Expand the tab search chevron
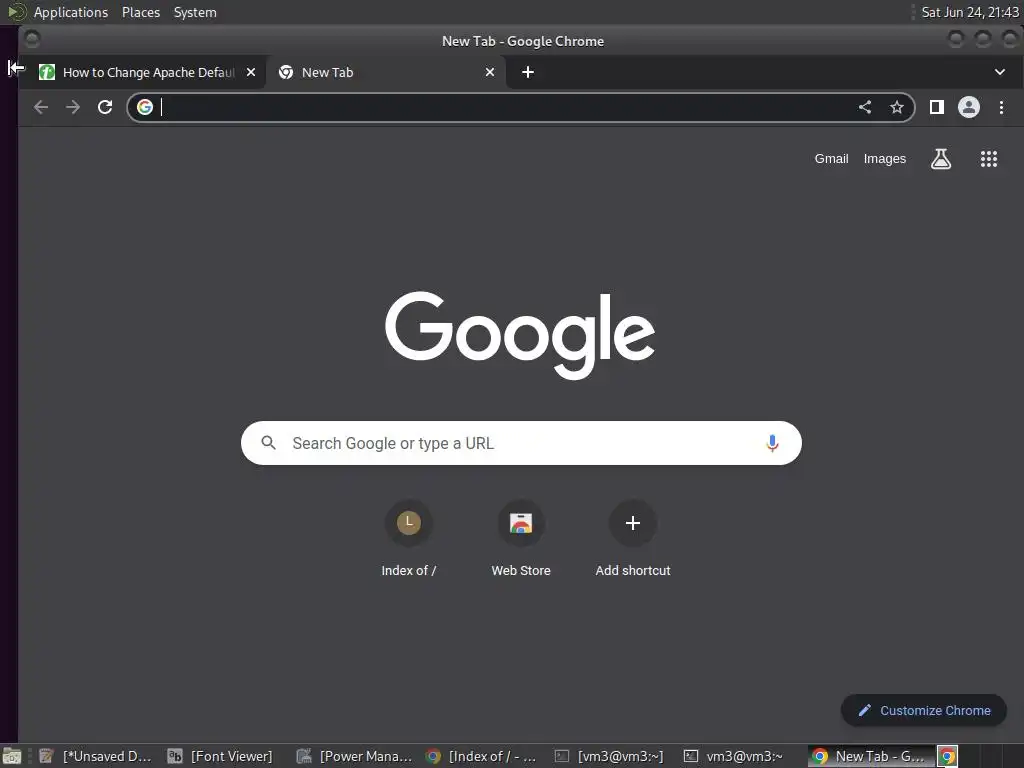 [x=1000, y=72]
